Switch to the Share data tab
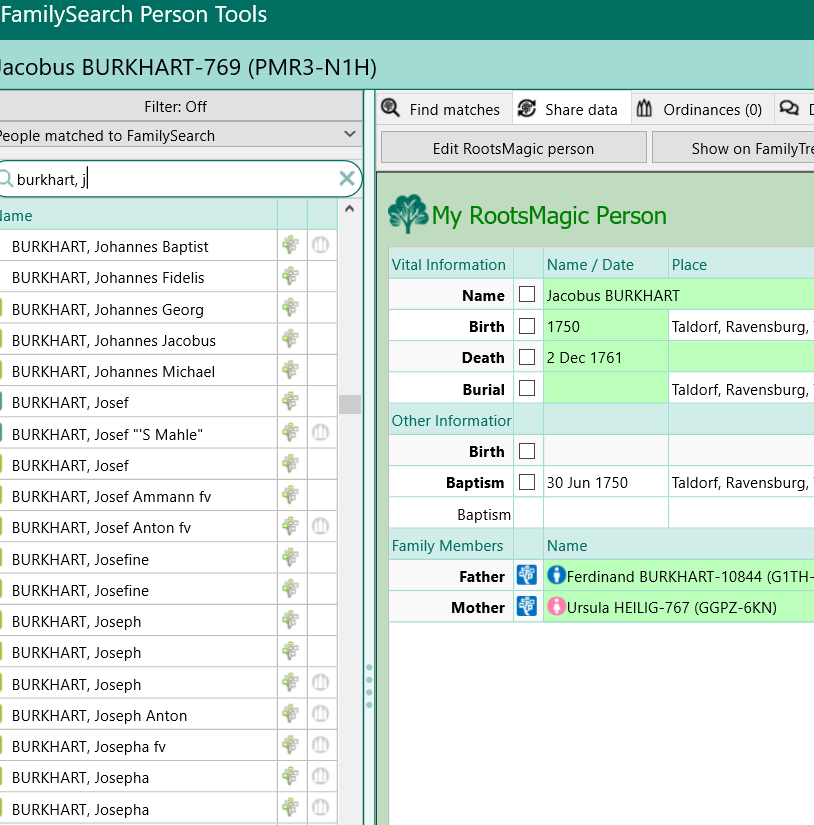Screen dimensions: 814x825 (572, 109)
